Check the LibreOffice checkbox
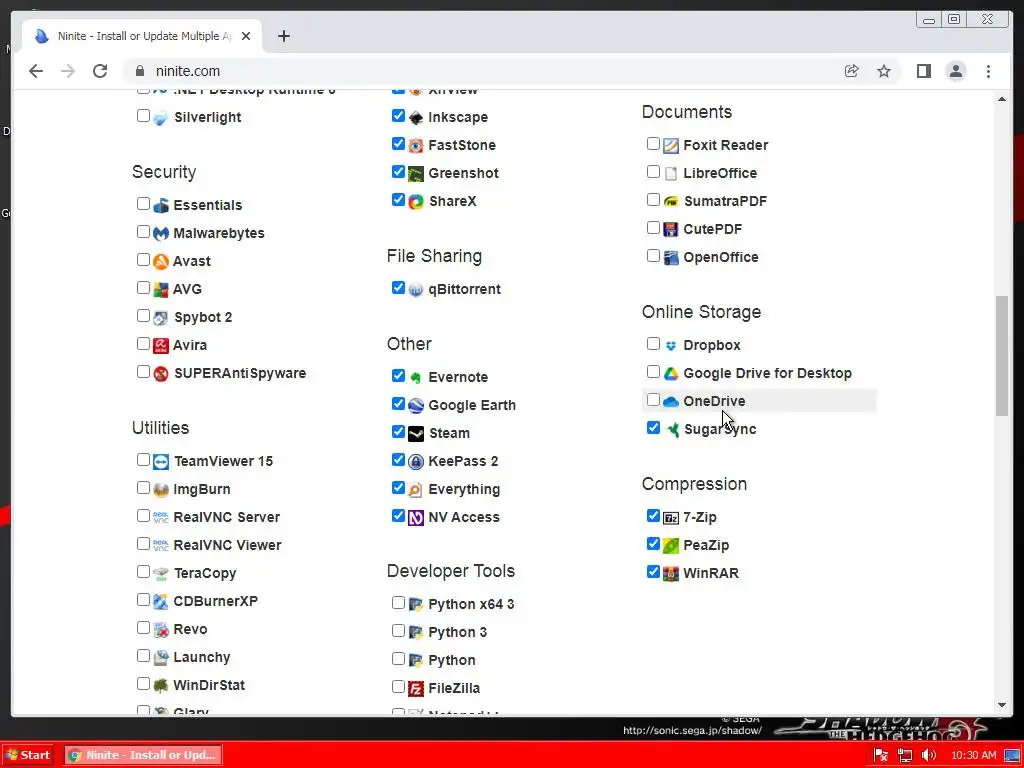This screenshot has width=1024, height=768. coord(653,172)
